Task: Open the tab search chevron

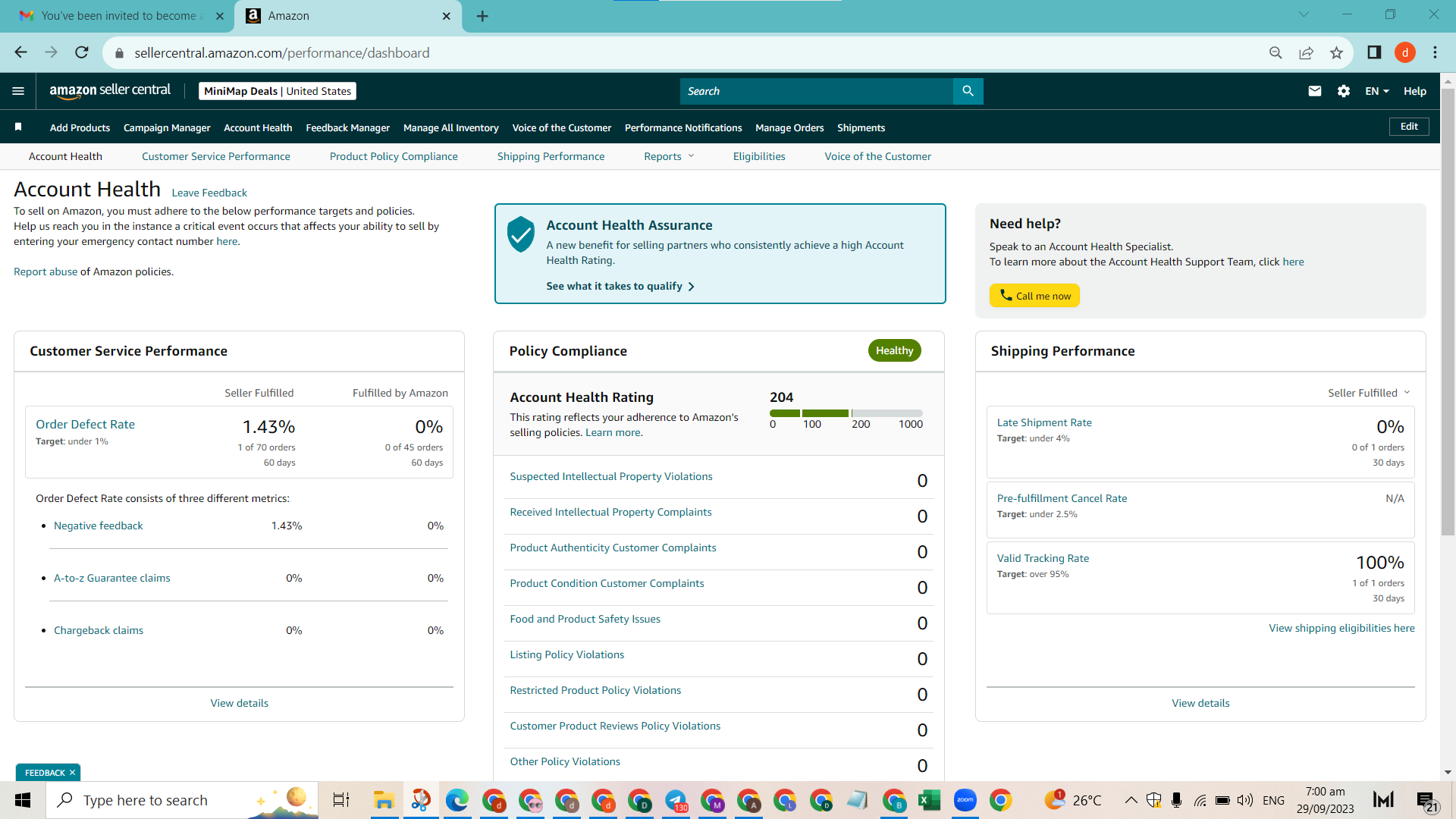Action: [1304, 14]
